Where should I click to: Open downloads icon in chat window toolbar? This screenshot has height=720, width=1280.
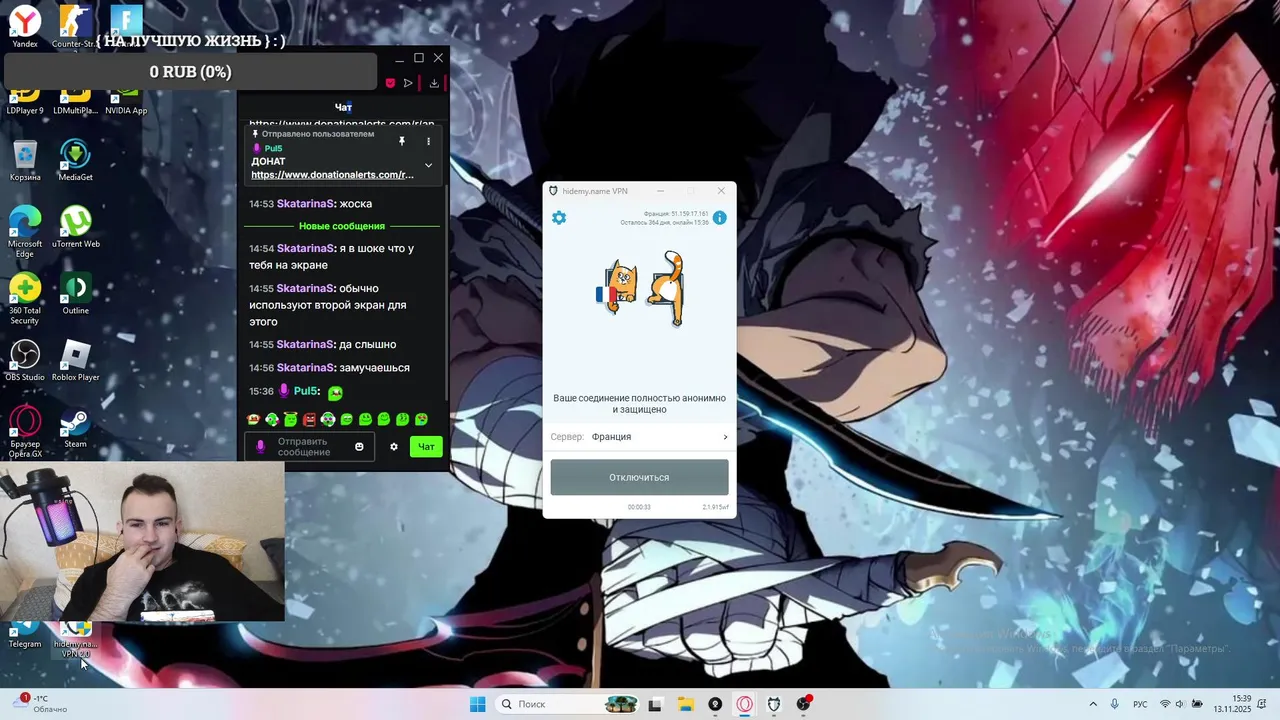[x=434, y=83]
